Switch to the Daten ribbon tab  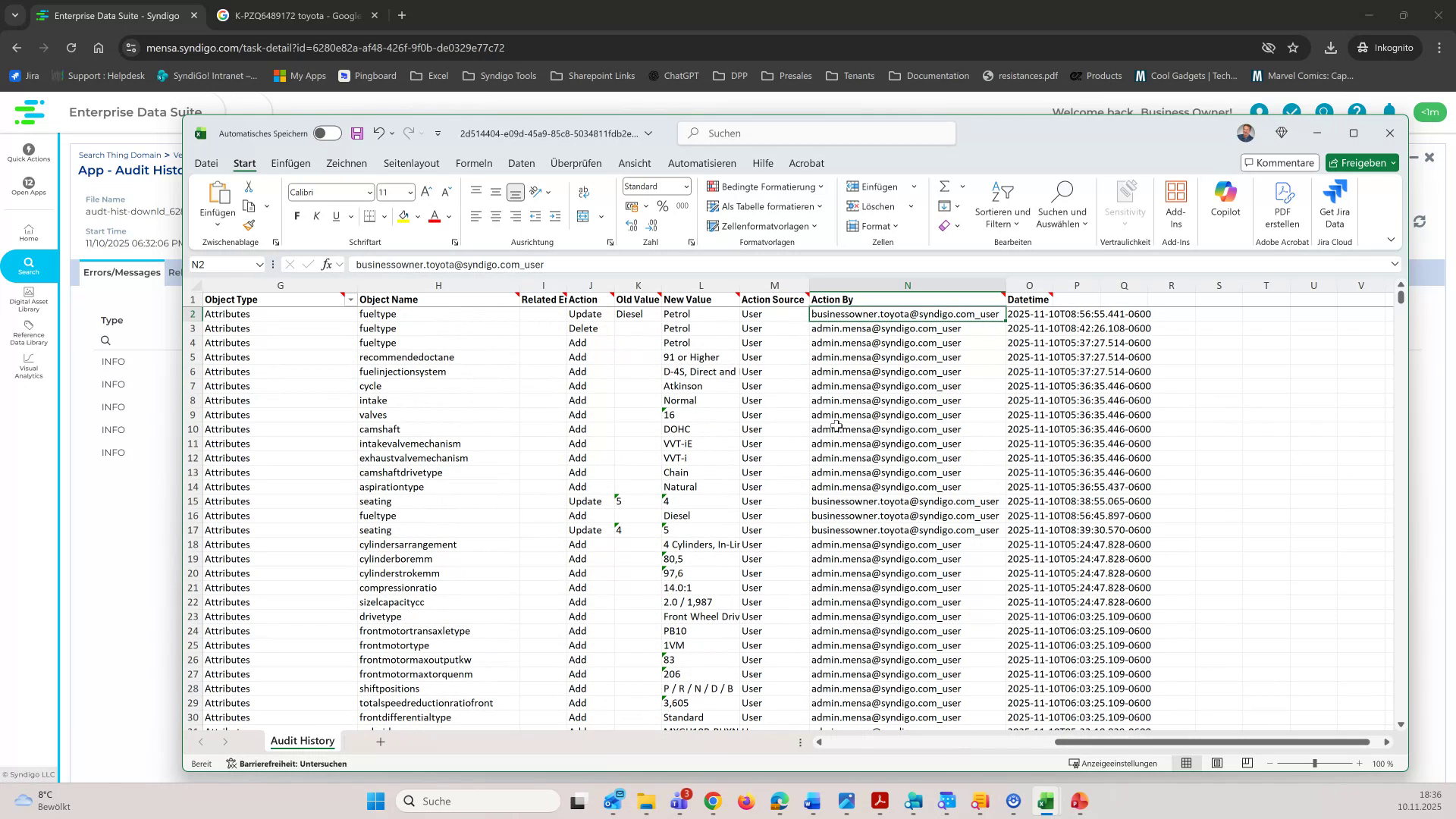click(522, 163)
